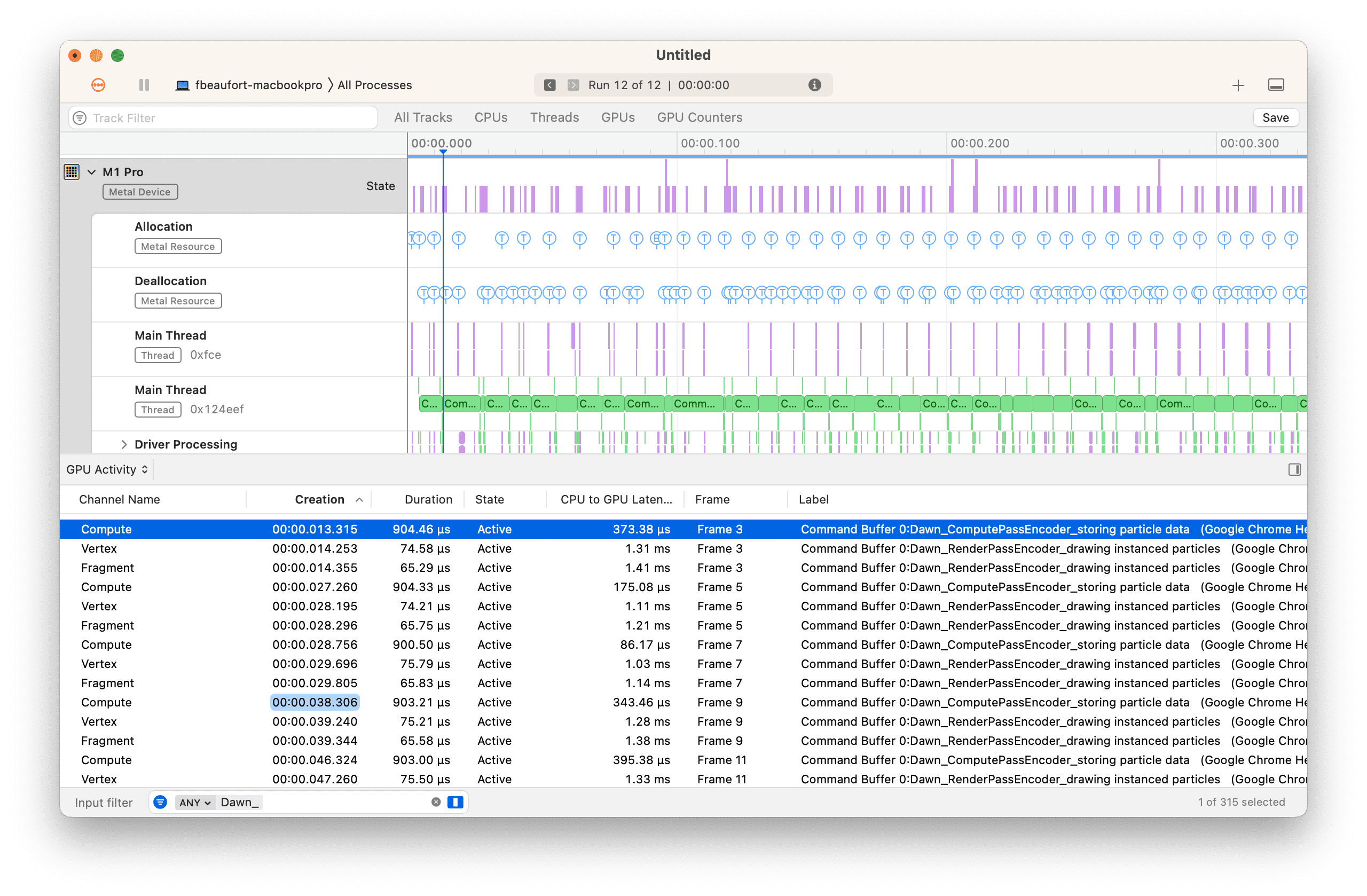Click the Track Filter search icon

coord(81,118)
